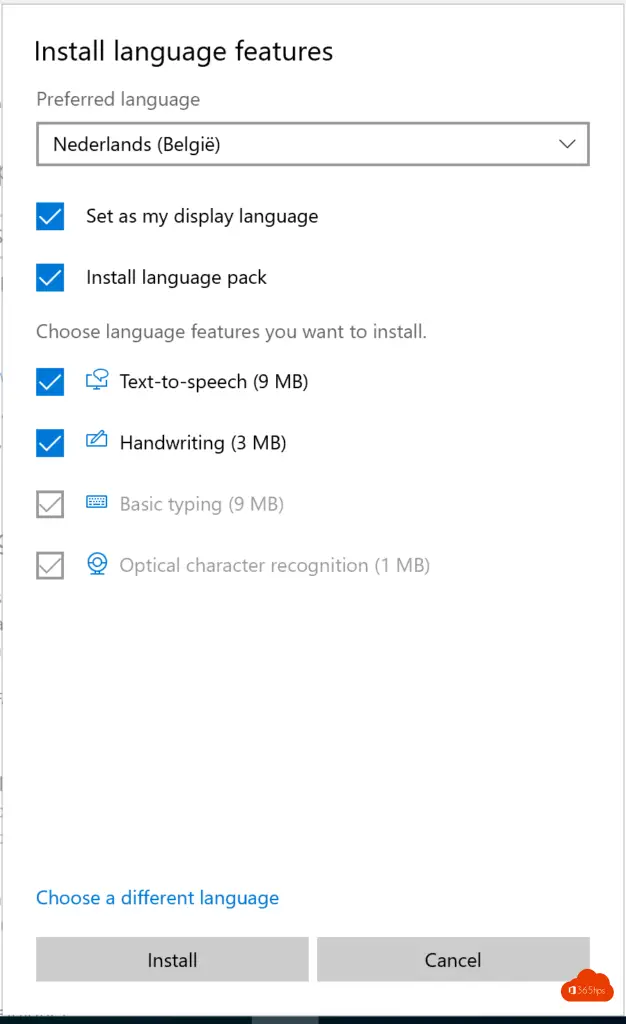This screenshot has height=1024, width=626.
Task: Click the Install language pack label
Action: click(176, 277)
